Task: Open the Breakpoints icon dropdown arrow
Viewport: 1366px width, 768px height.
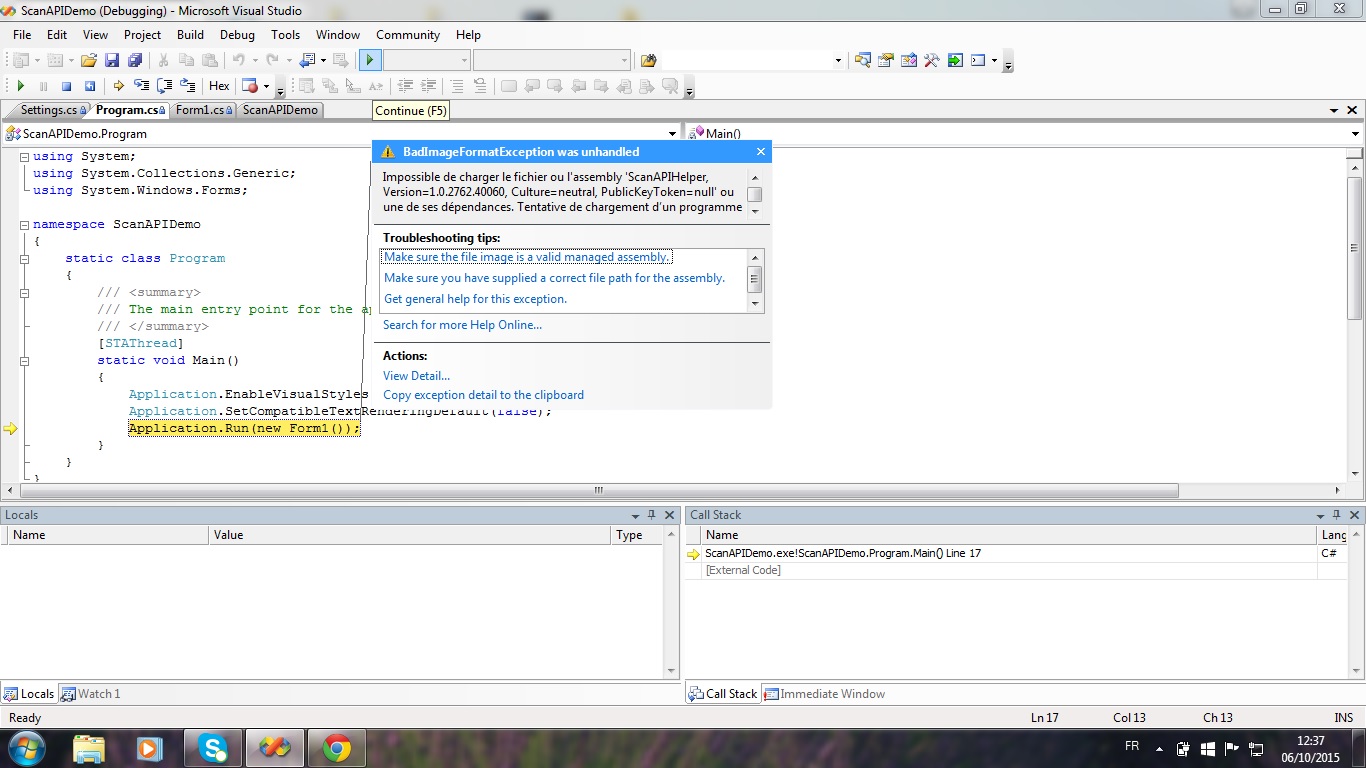Action: click(x=266, y=86)
